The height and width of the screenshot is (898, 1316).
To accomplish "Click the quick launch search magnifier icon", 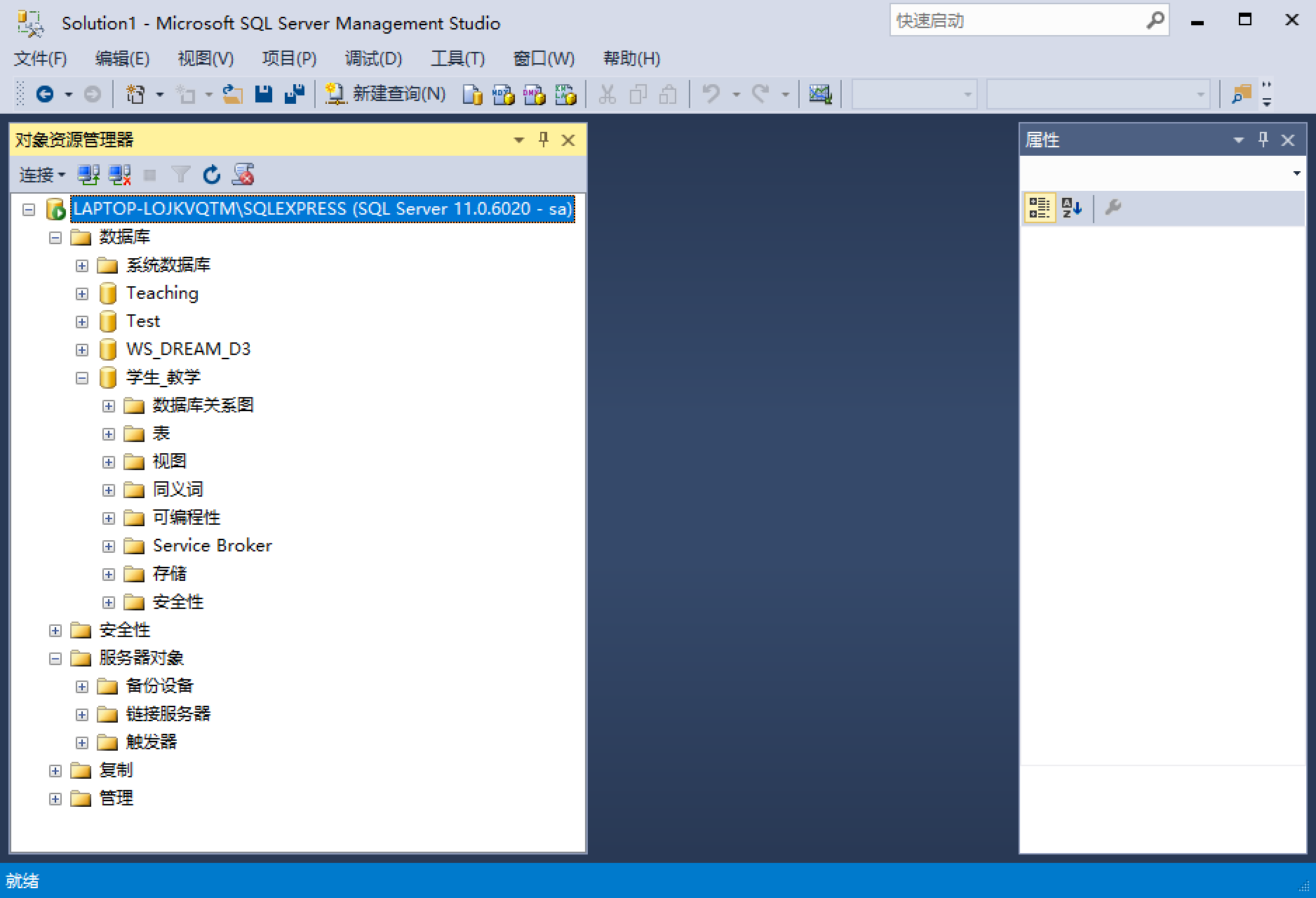I will tap(1155, 20).
